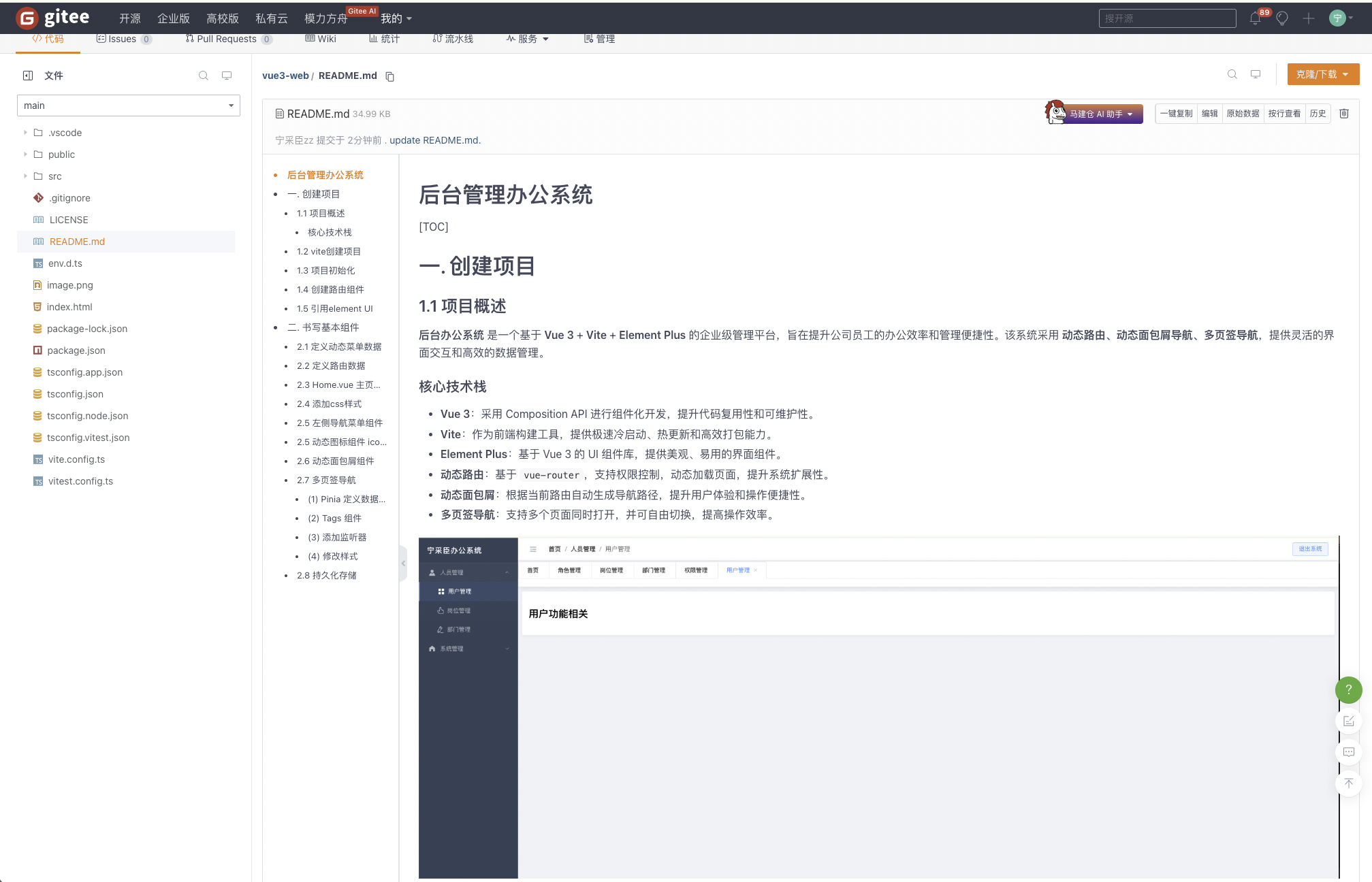This screenshot has height=882, width=1372.
Task: Open the update README.md commit link
Action: 434,140
